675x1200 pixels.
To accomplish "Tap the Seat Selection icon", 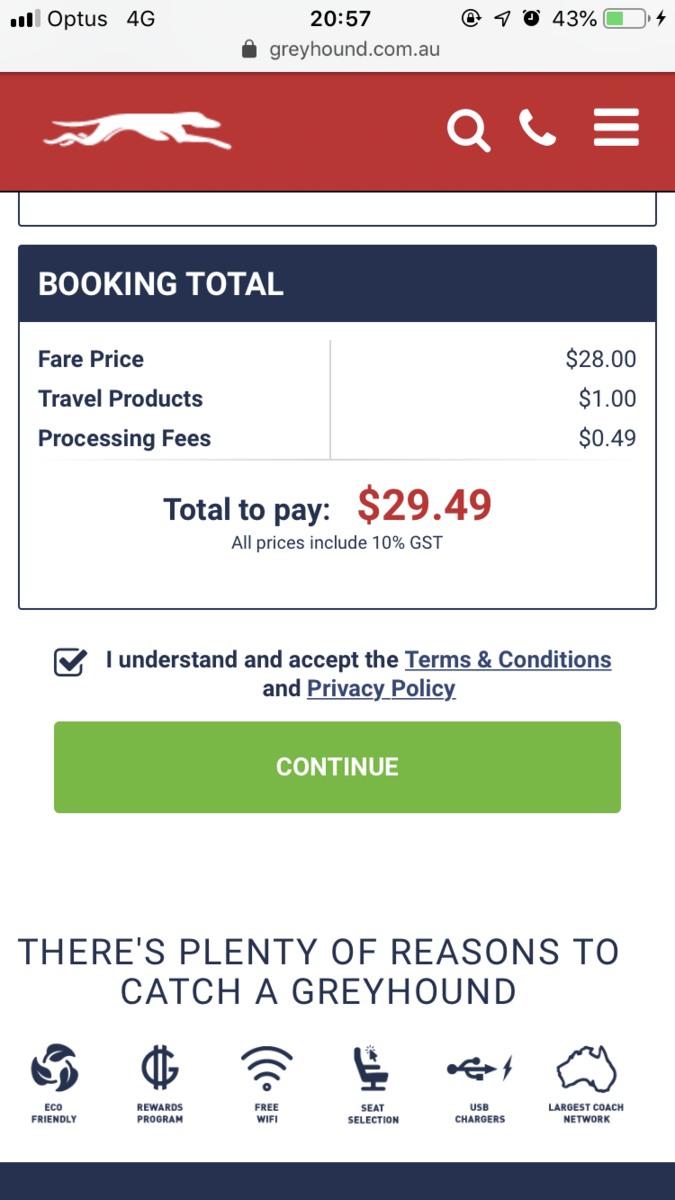I will [373, 1083].
